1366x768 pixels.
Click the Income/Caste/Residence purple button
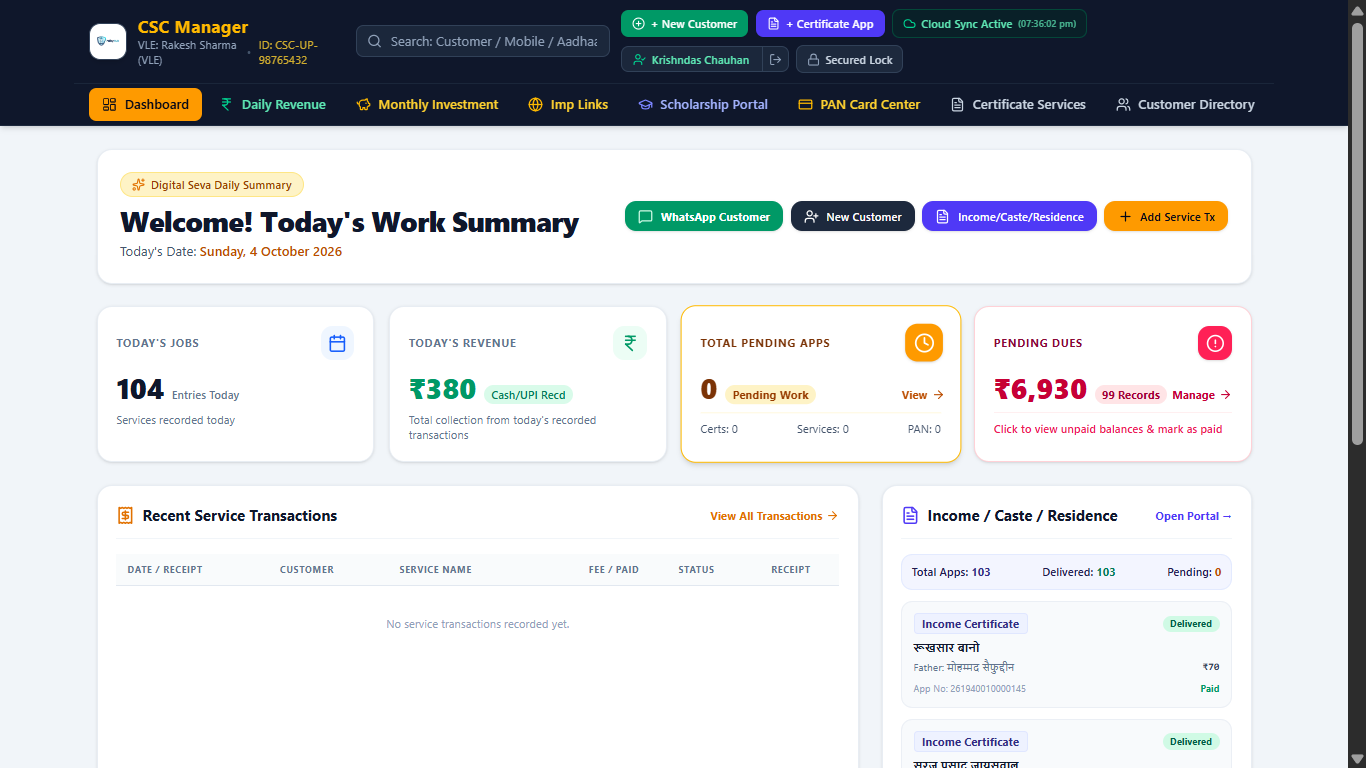[x=1009, y=217]
